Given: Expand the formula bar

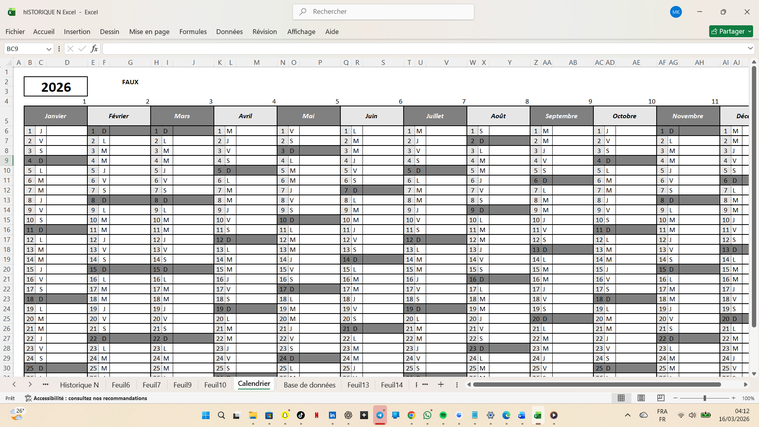Looking at the screenshot, I should (x=750, y=48).
